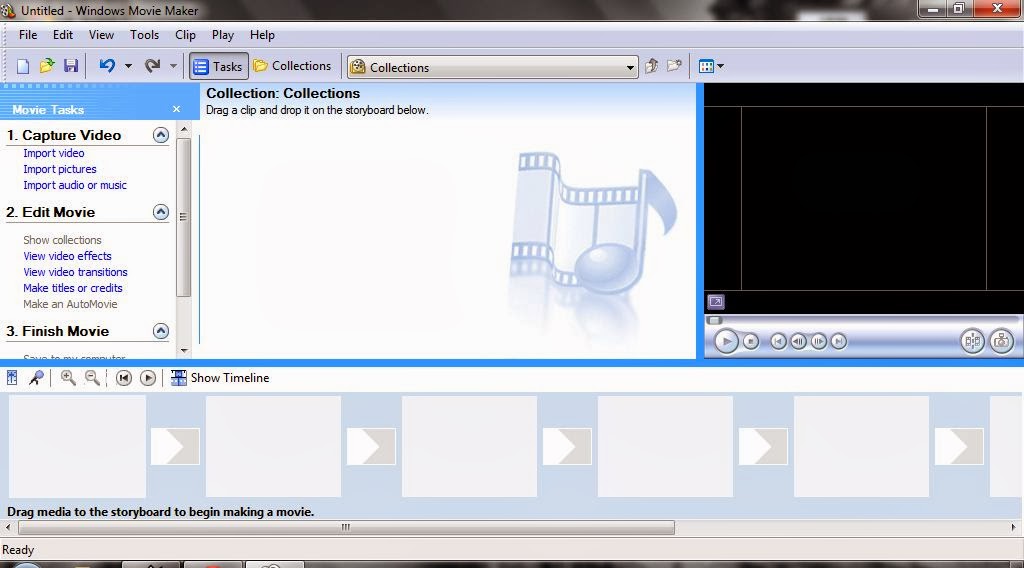
Task: Click the Import video link
Action: pyautogui.click(x=54, y=153)
